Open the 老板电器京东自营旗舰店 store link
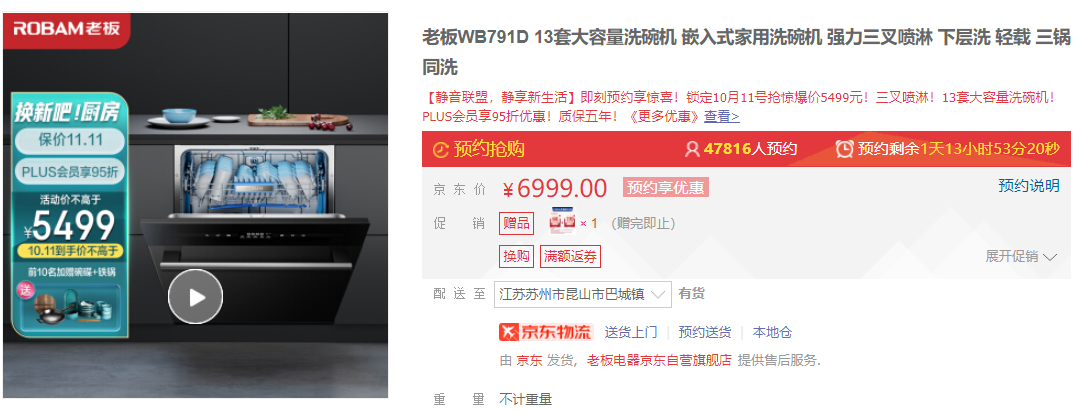This screenshot has height=414, width=1088. 658,361
